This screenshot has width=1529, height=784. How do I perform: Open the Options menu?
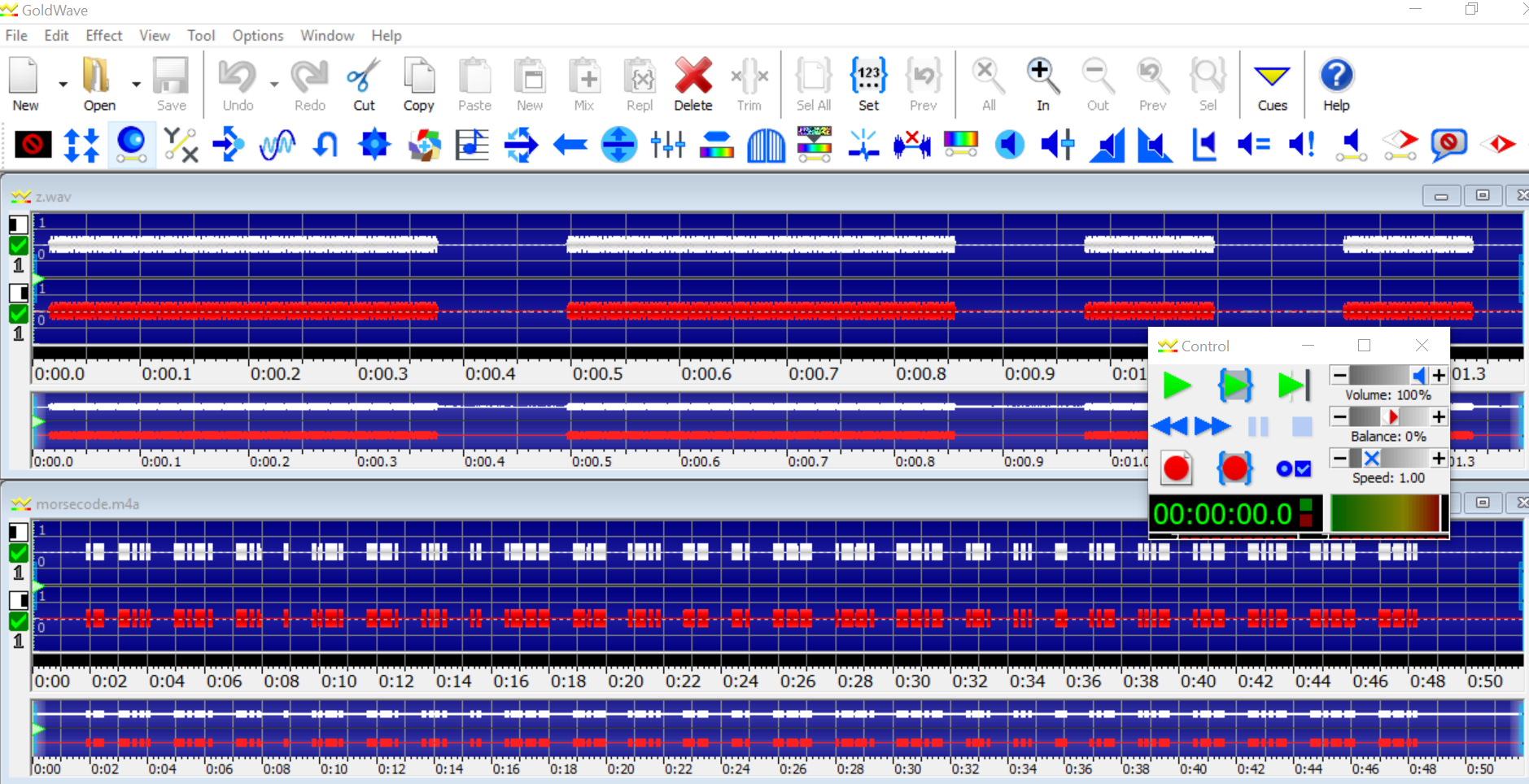coord(258,36)
